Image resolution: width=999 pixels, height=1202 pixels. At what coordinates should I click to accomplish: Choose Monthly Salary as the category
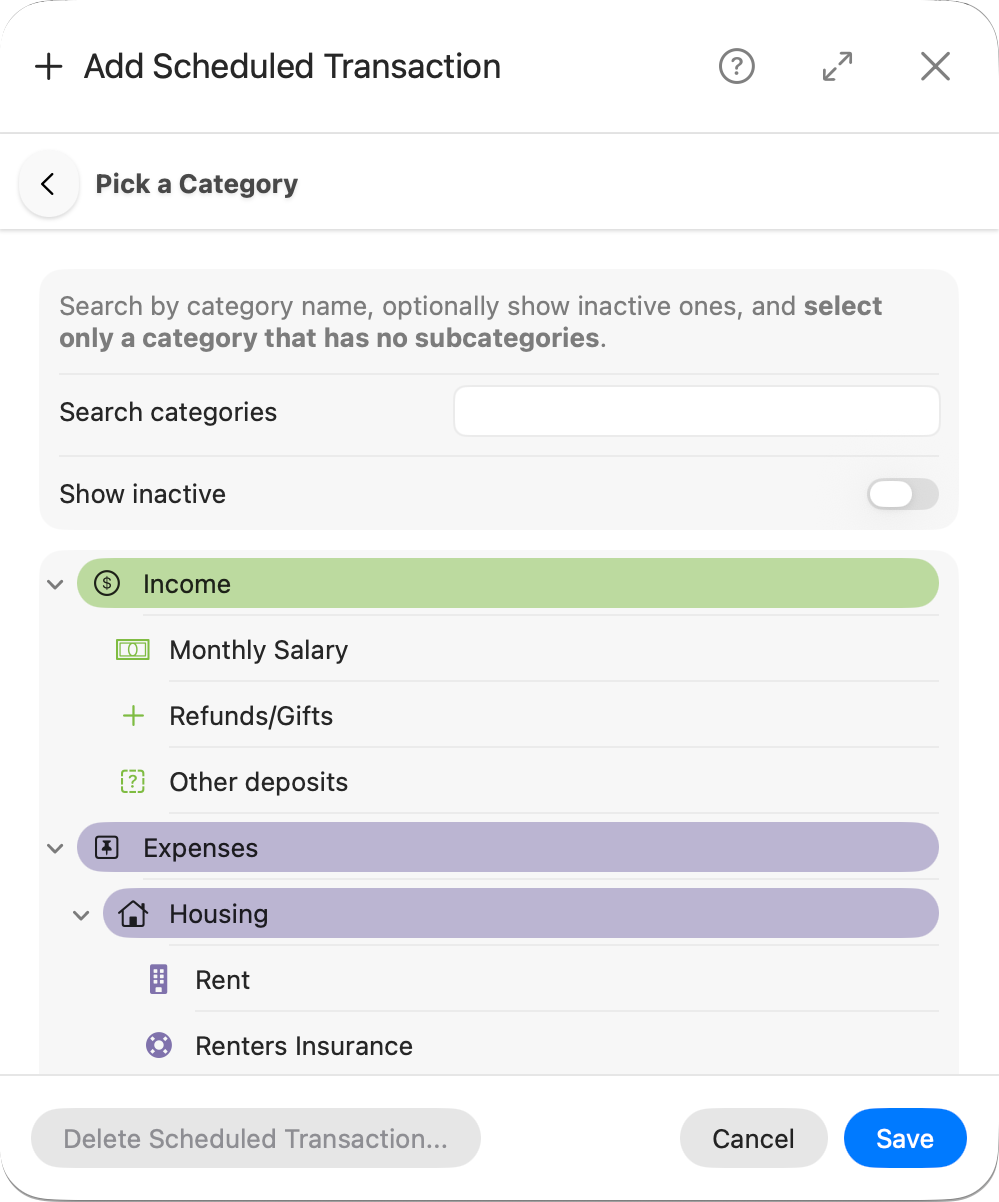tap(258, 649)
